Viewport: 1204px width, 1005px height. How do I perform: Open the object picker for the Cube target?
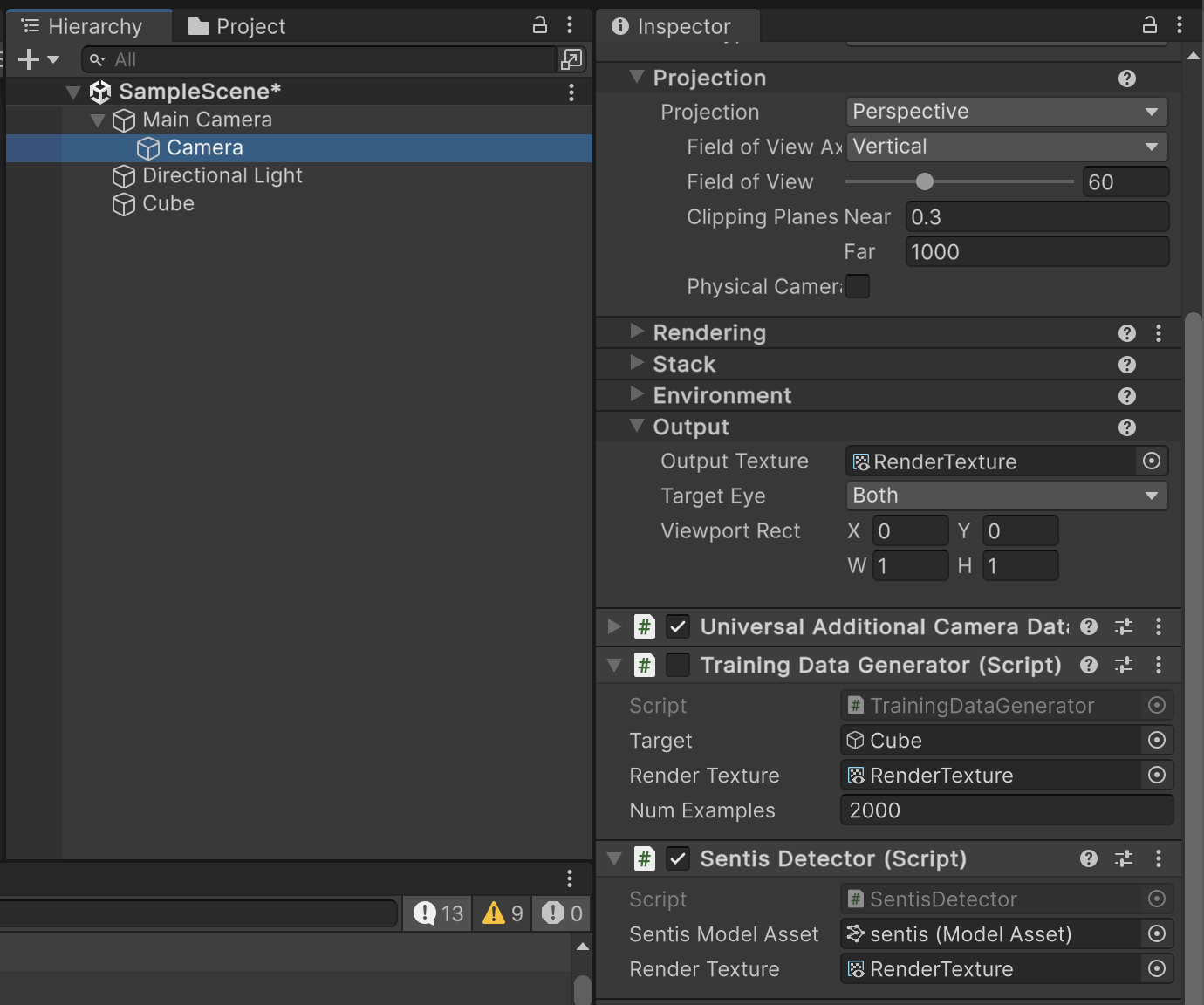[x=1157, y=740]
